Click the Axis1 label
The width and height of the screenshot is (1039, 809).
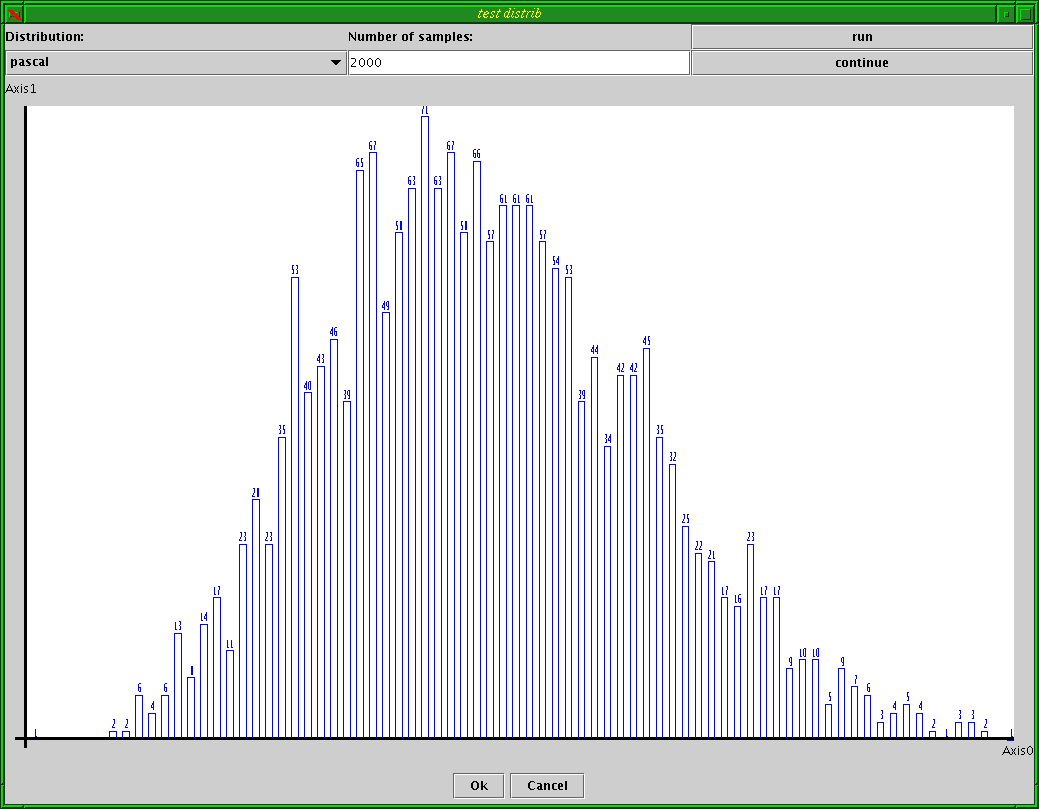click(21, 88)
